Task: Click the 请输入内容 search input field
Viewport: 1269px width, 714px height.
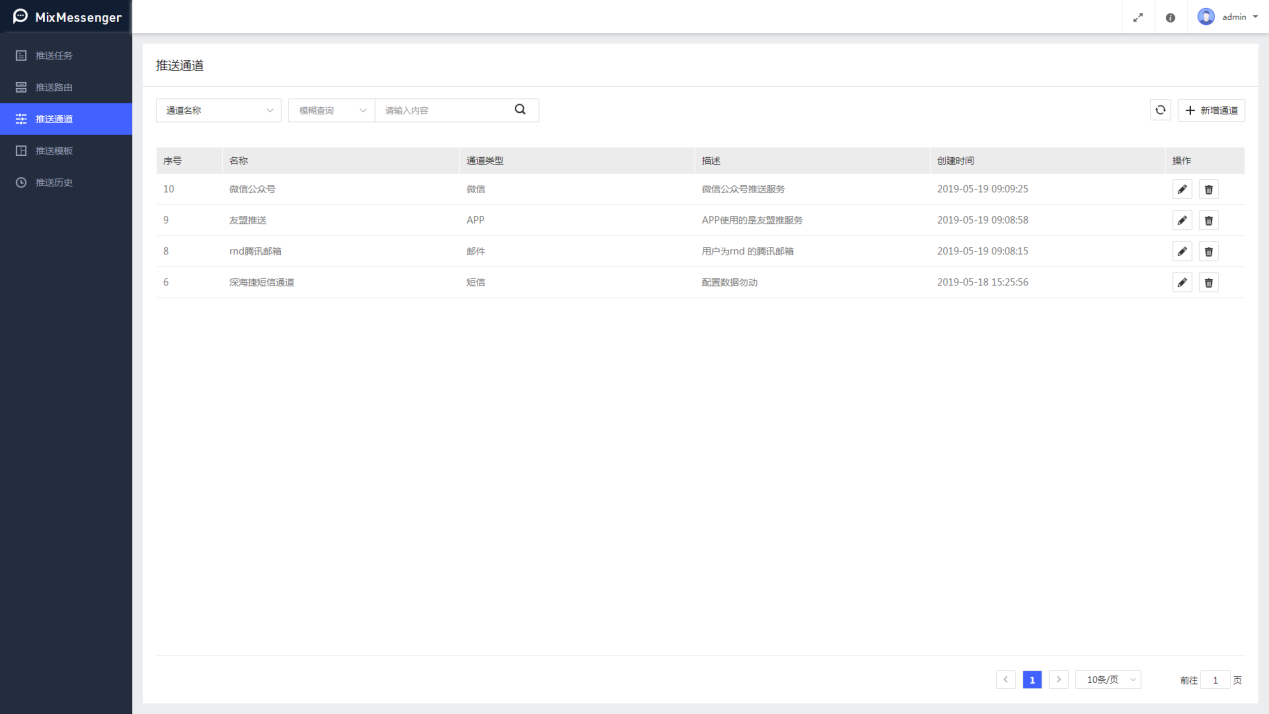Action: [443, 110]
